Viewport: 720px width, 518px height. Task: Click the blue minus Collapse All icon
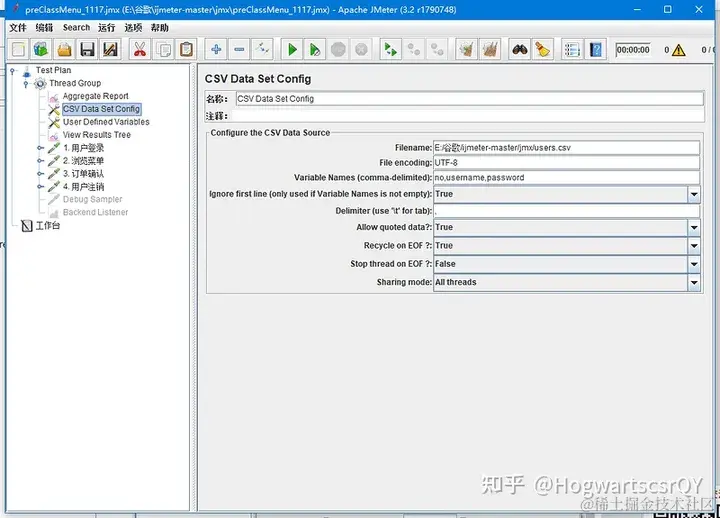click(x=239, y=50)
